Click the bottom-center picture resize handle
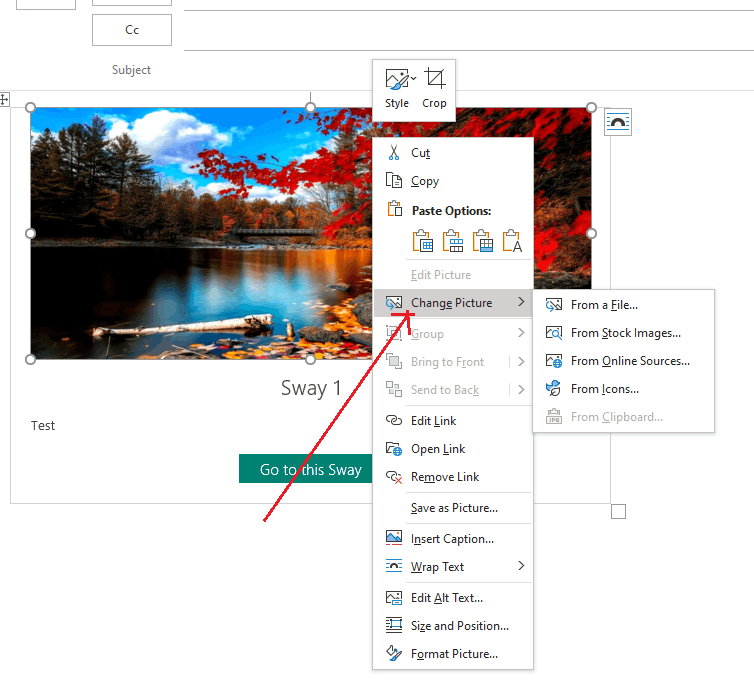The width and height of the screenshot is (754, 689). [311, 359]
